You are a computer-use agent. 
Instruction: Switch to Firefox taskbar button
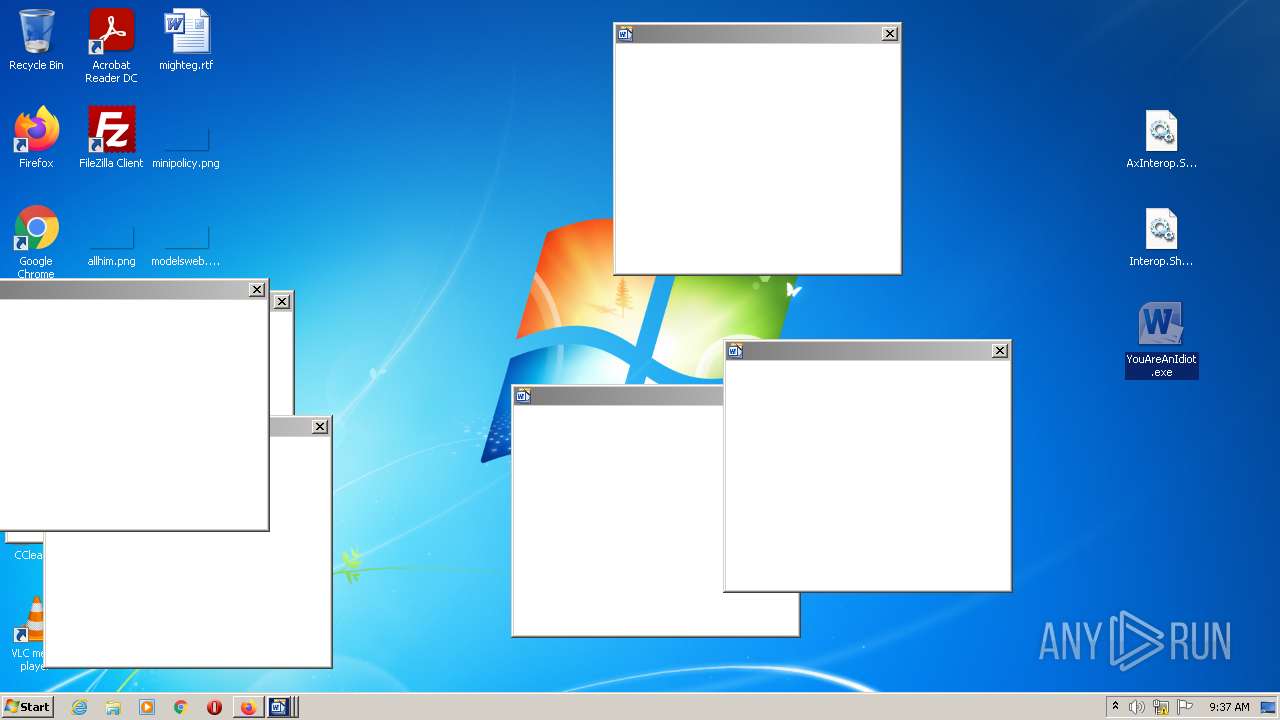tap(248, 707)
